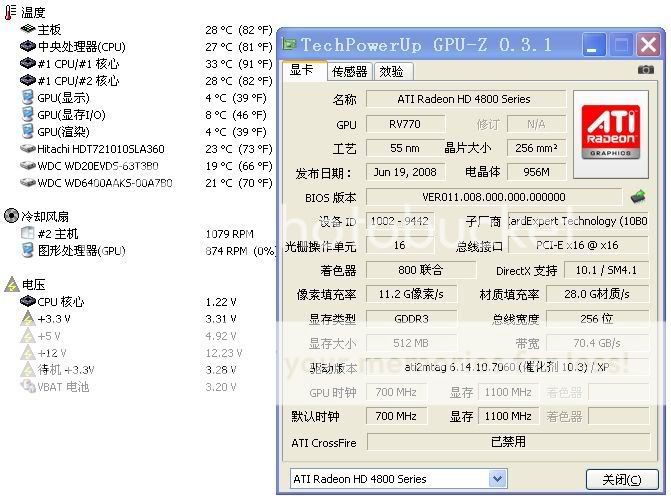Click the GPU(显存I/O) temperature 8 °C
Image resolution: width=671 pixels, height=500 pixels.
tap(236, 115)
